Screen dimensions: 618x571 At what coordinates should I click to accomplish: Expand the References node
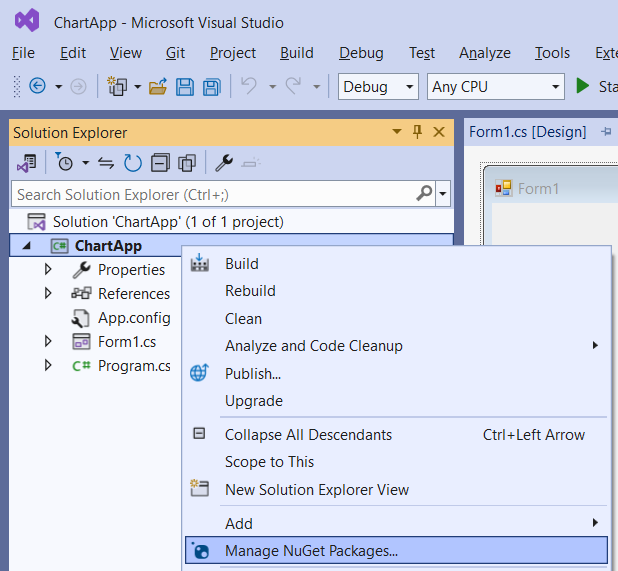(x=48, y=293)
